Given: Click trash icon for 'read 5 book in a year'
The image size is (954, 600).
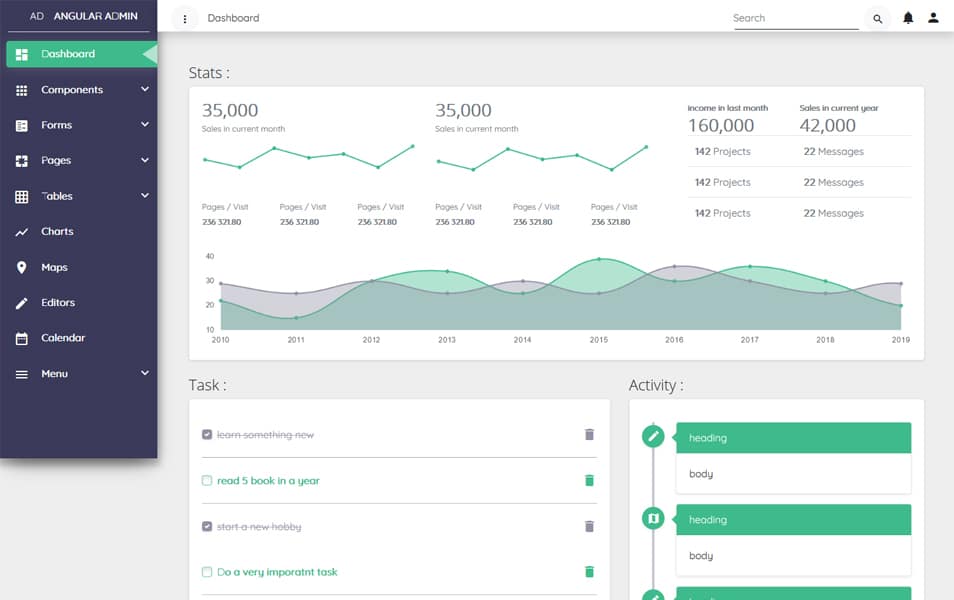Looking at the screenshot, I should (x=589, y=480).
